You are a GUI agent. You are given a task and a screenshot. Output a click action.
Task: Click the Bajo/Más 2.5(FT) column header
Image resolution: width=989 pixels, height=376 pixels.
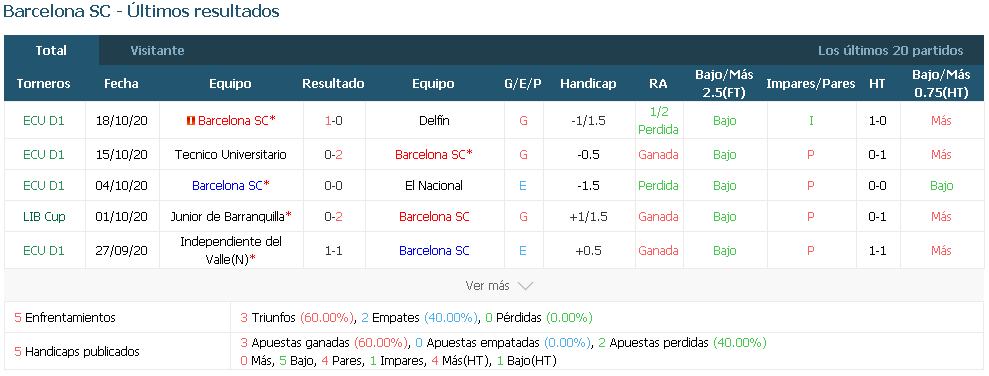click(x=724, y=83)
